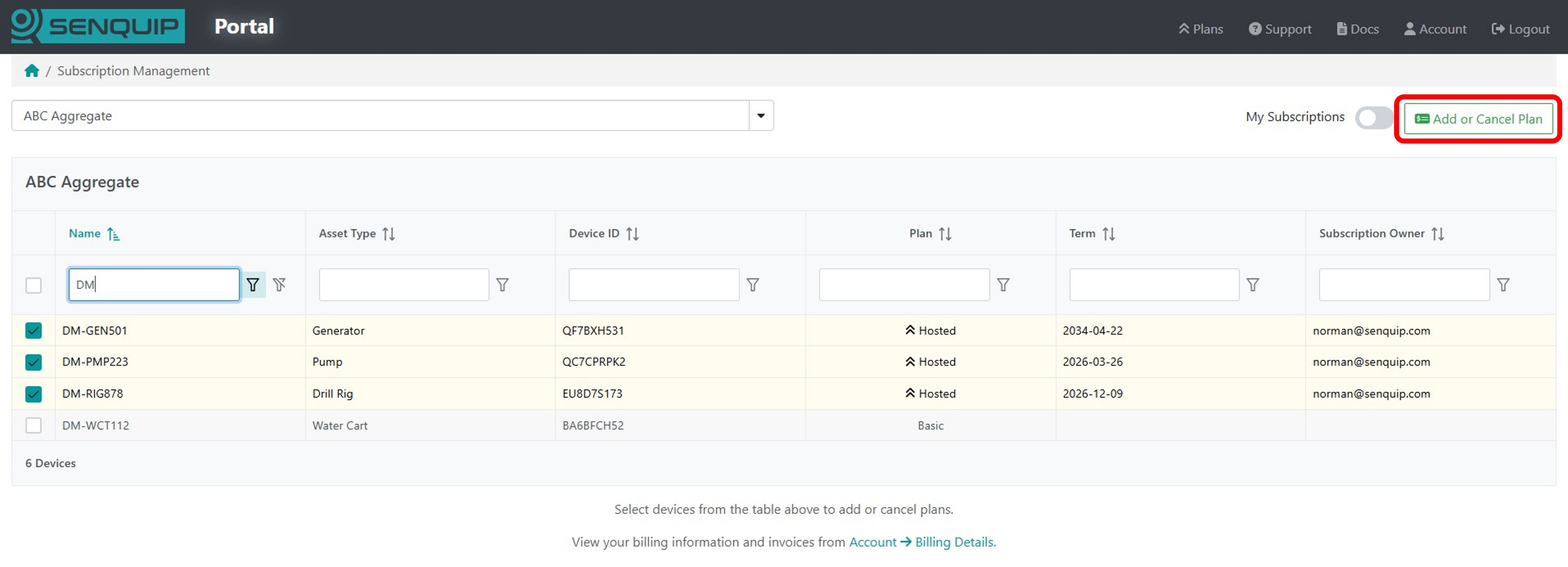
Task: Open the Support menu item
Action: point(1280,29)
